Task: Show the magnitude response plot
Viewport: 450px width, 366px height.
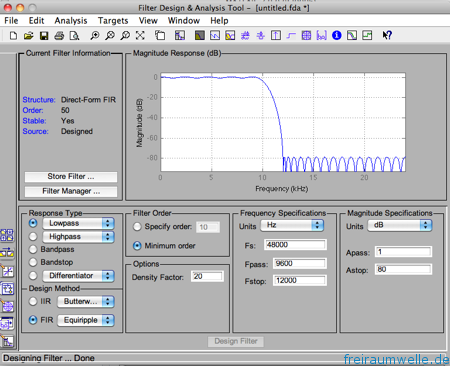Action: coord(200,35)
